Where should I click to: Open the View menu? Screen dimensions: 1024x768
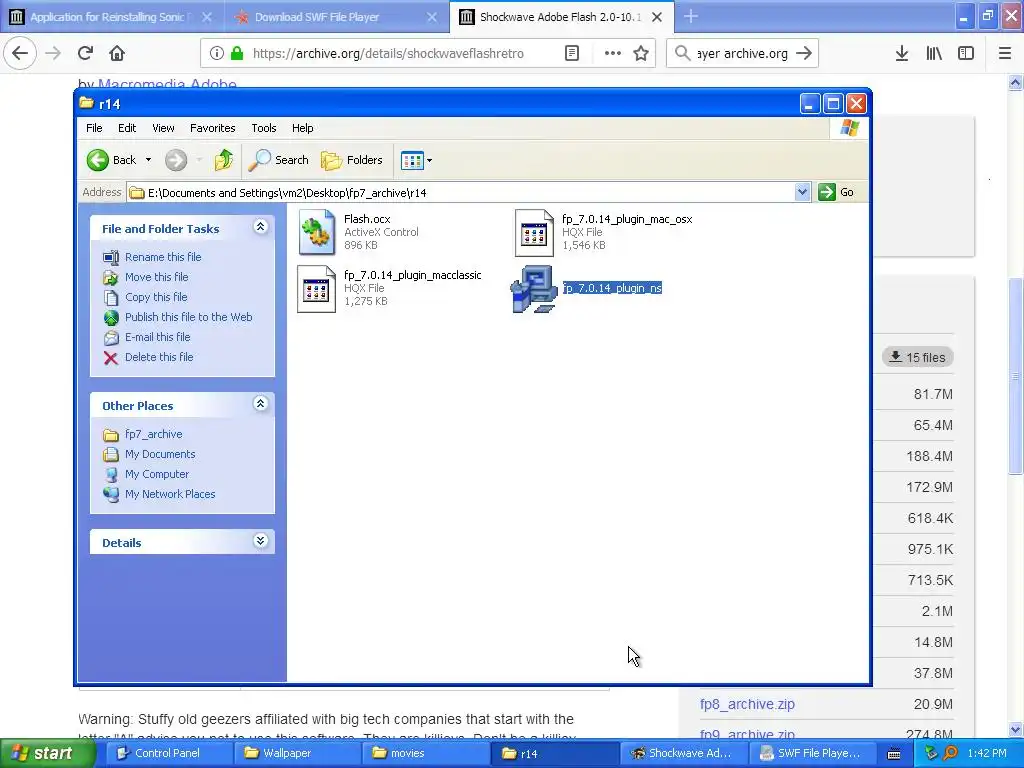(x=163, y=128)
